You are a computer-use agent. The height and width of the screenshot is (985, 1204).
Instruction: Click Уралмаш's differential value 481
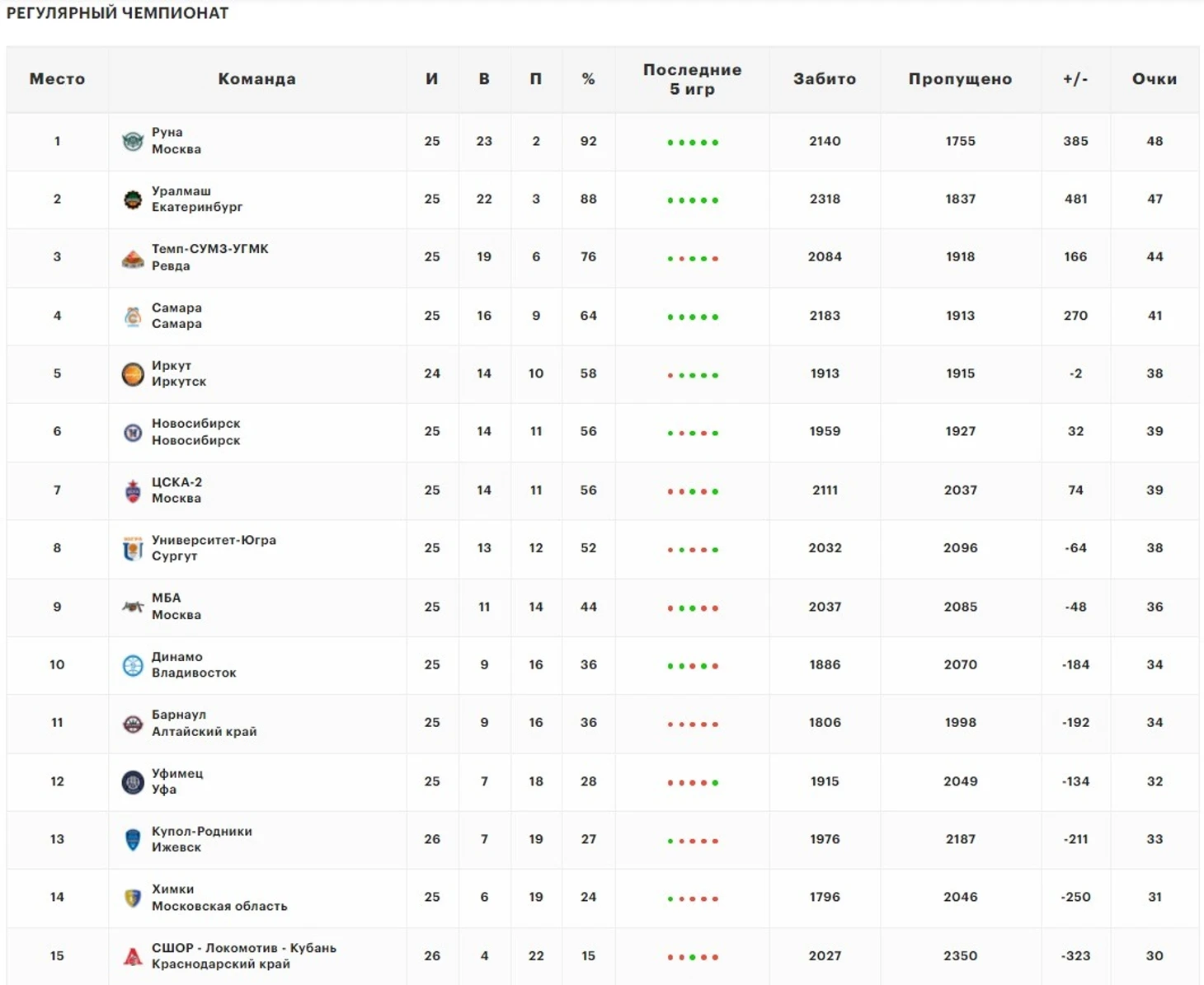pos(1075,199)
